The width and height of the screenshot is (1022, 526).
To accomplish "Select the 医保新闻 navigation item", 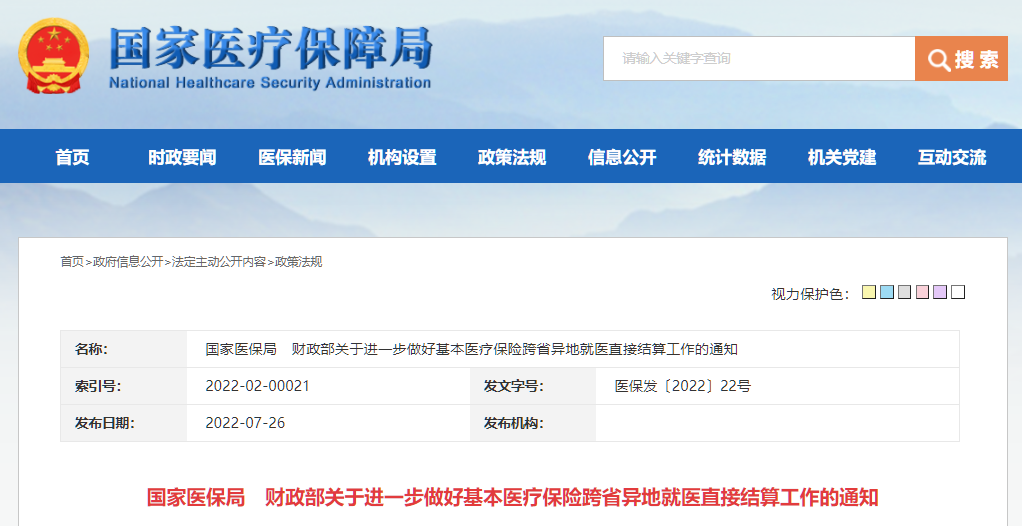I will [x=292, y=157].
